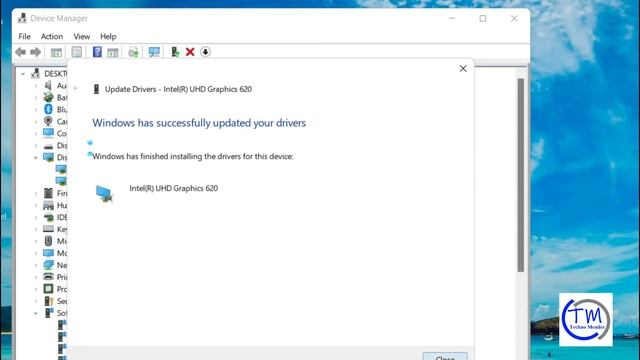The width and height of the screenshot is (640, 360).
Task: Select the Network adapters category icon
Action: pyautogui.click(x=48, y=265)
